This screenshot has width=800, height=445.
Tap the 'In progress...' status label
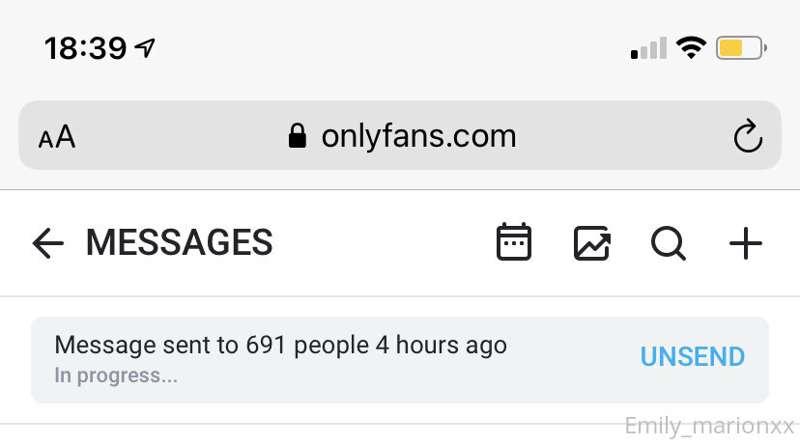tap(116, 376)
